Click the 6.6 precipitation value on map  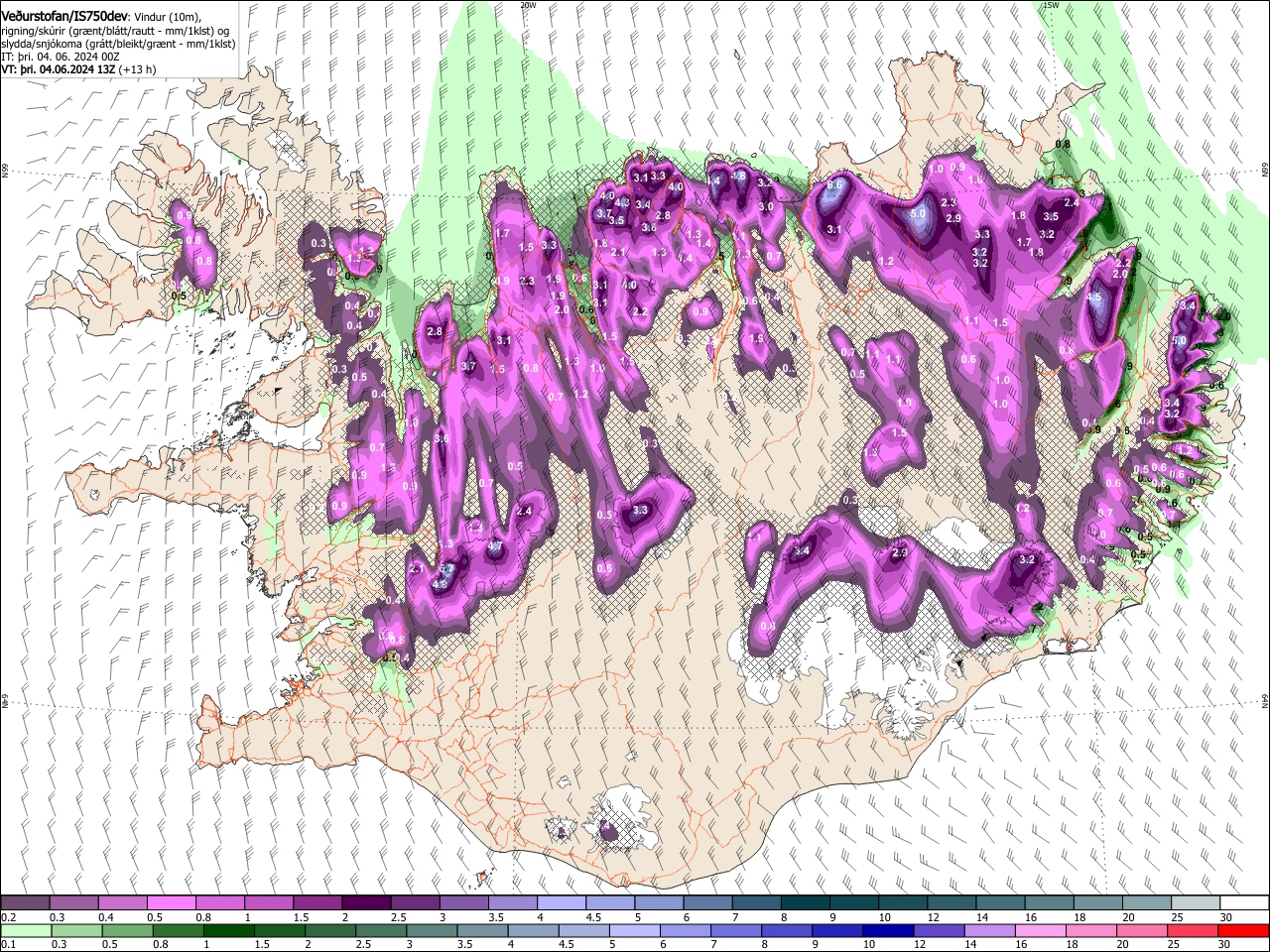[x=834, y=184]
